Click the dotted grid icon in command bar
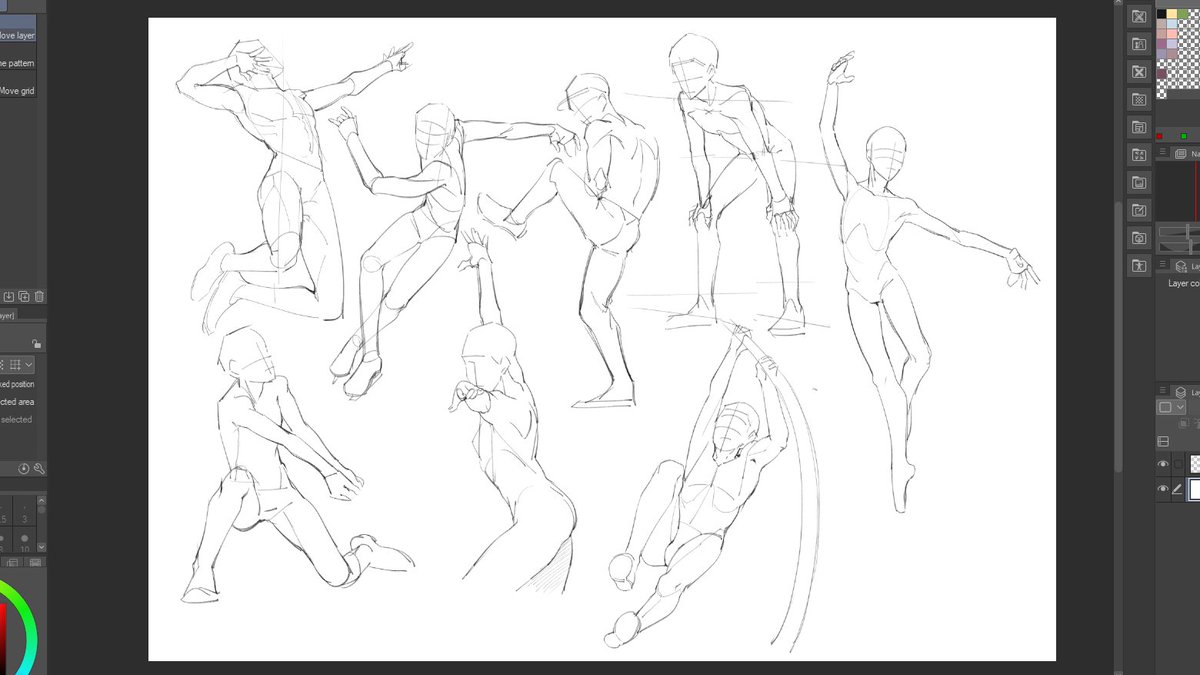This screenshot has height=675, width=1200. pyautogui.click(x=1139, y=99)
